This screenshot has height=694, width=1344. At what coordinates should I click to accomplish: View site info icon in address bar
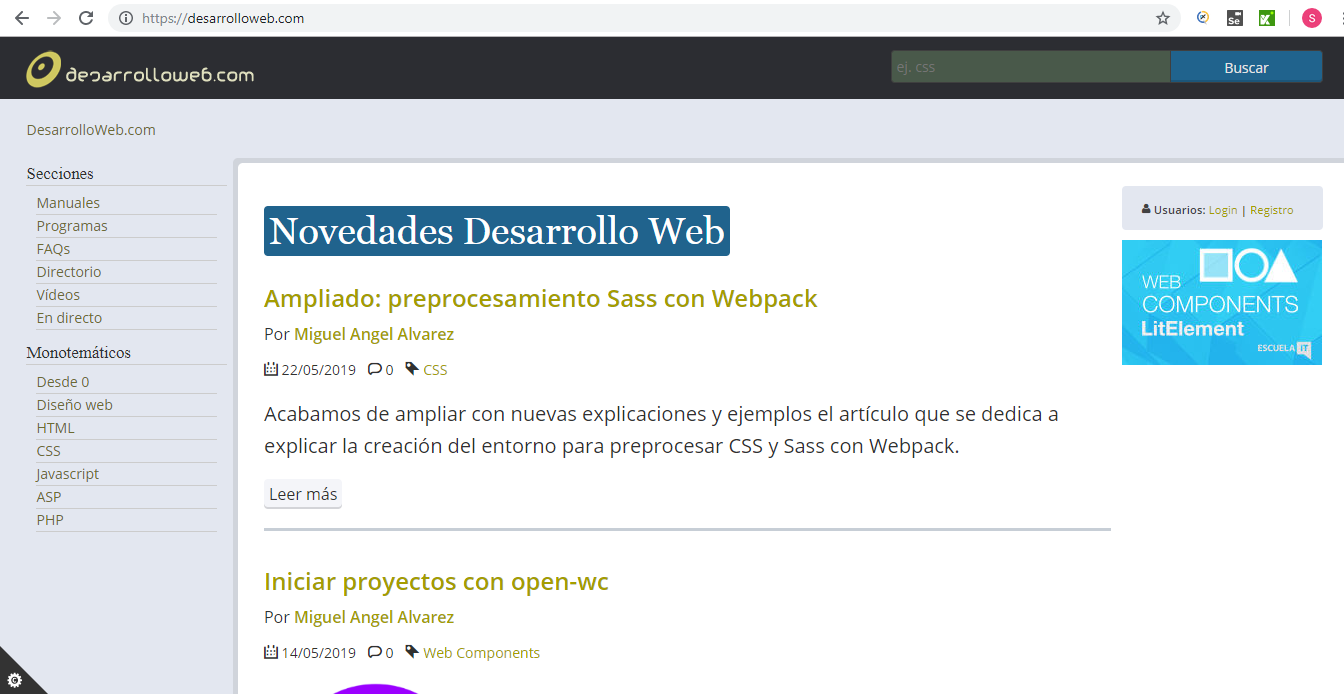pyautogui.click(x=125, y=18)
